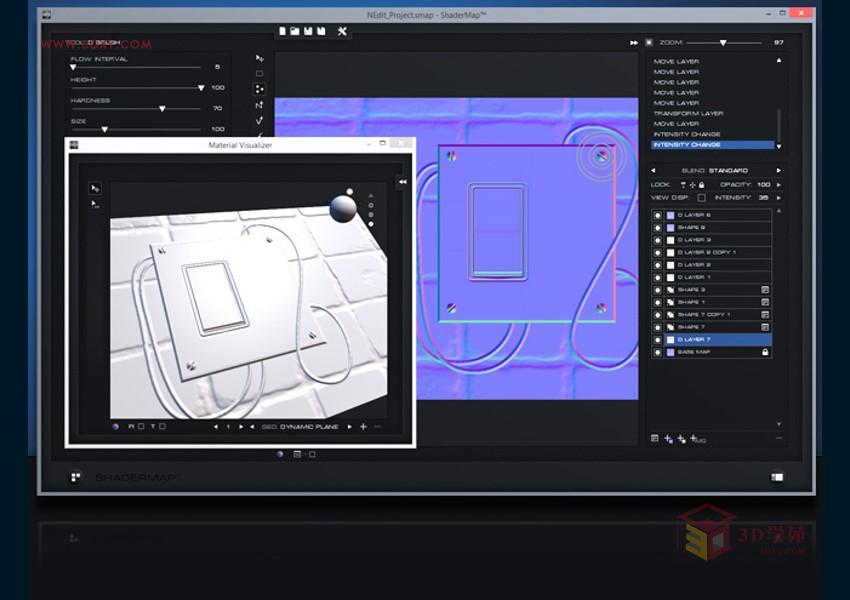
Task: Toggle visibility of Base Map layer
Action: tap(657, 352)
